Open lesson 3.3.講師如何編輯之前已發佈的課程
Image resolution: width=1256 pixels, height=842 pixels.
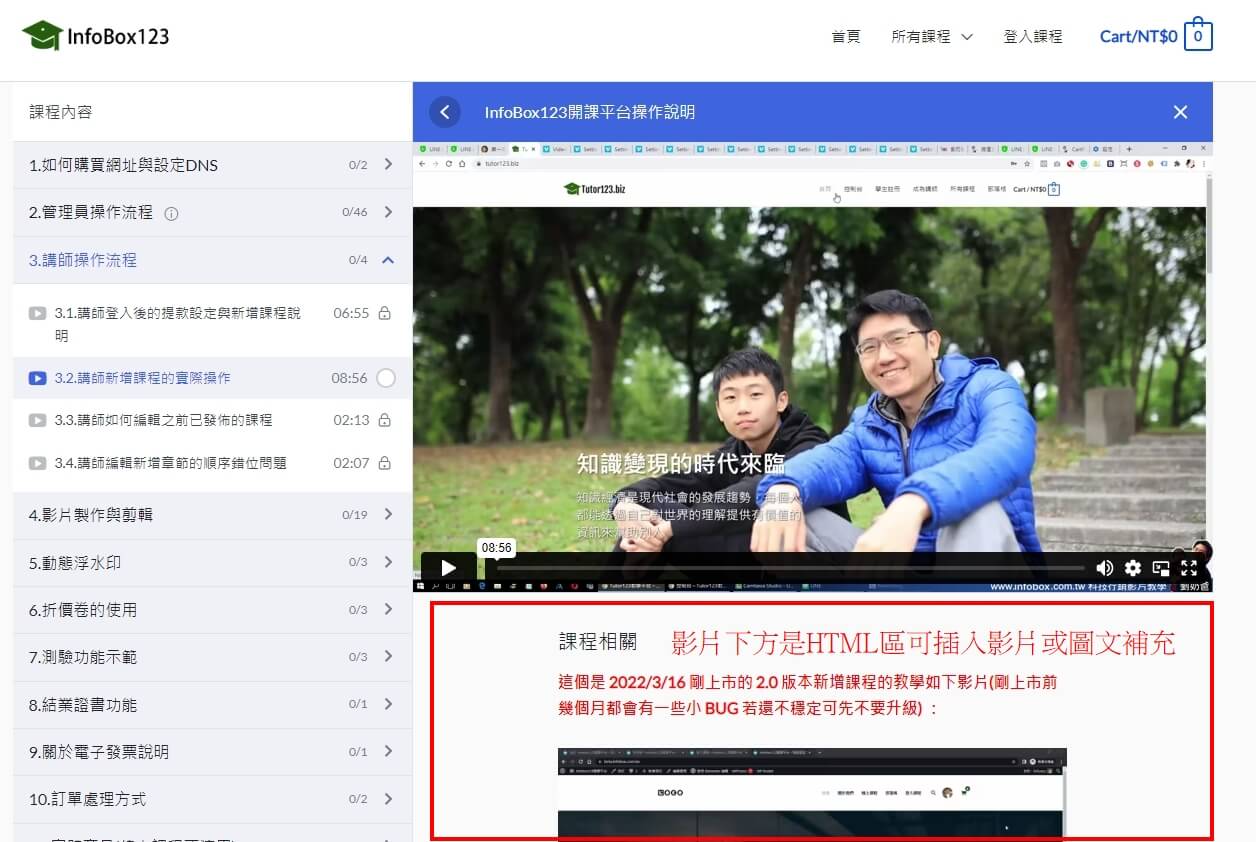point(163,420)
